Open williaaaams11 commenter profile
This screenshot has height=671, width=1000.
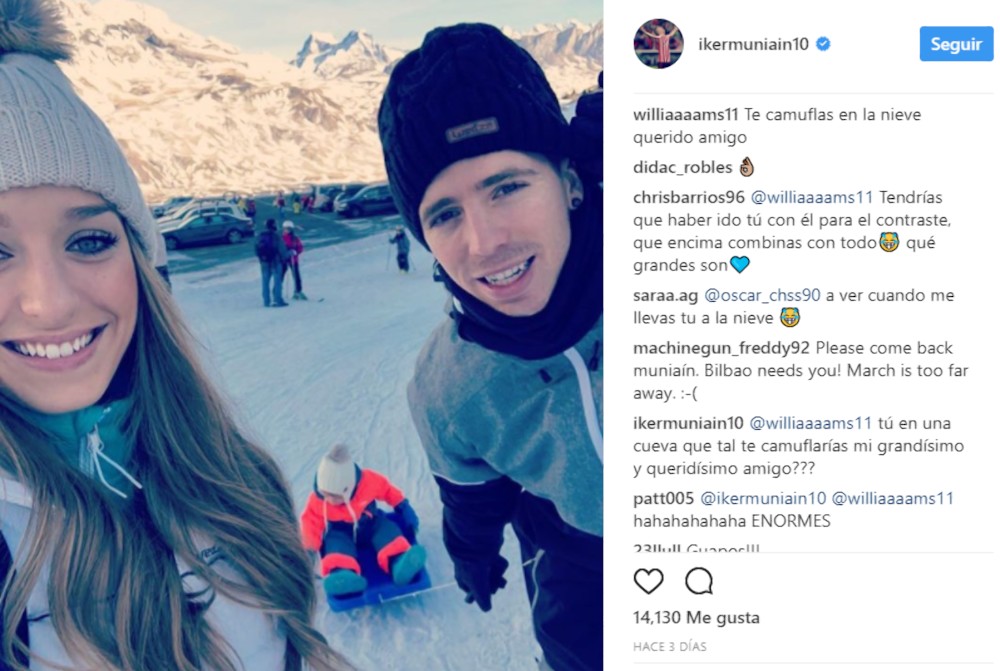coord(686,115)
